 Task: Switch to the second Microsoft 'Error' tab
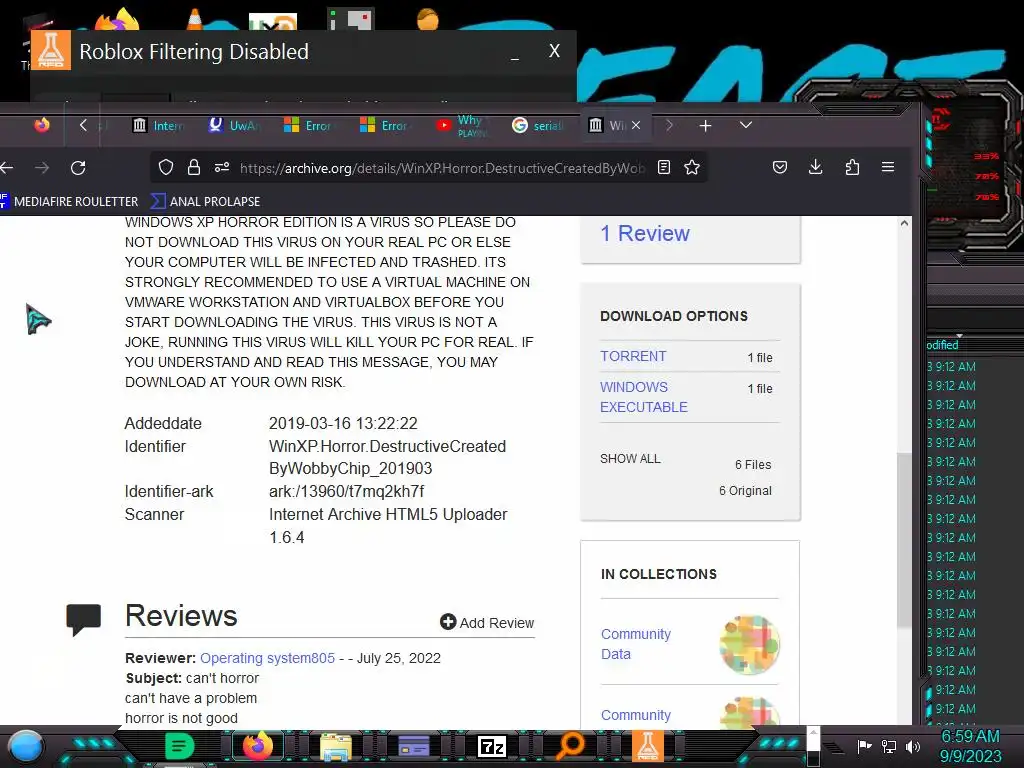coord(385,125)
